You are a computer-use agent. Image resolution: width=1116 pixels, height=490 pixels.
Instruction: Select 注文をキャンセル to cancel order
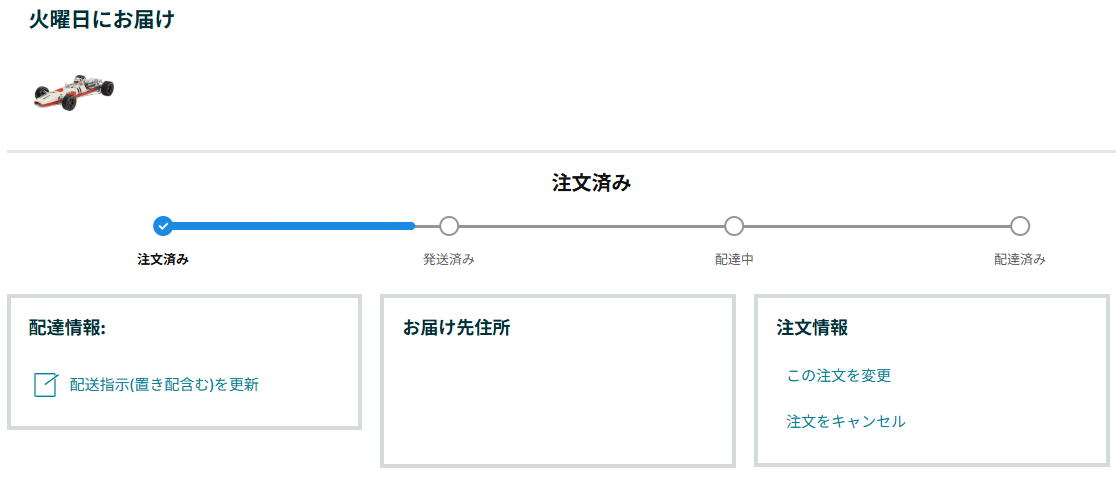(x=846, y=422)
